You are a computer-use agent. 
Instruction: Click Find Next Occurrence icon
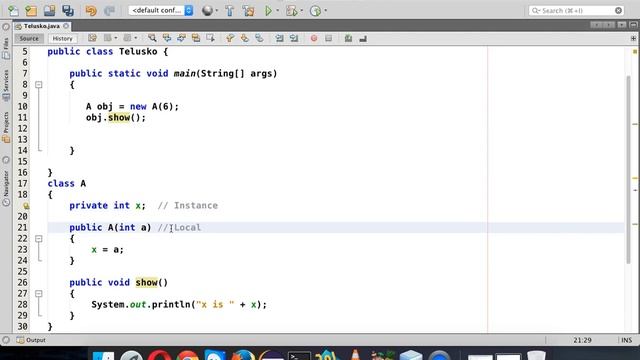181,38
